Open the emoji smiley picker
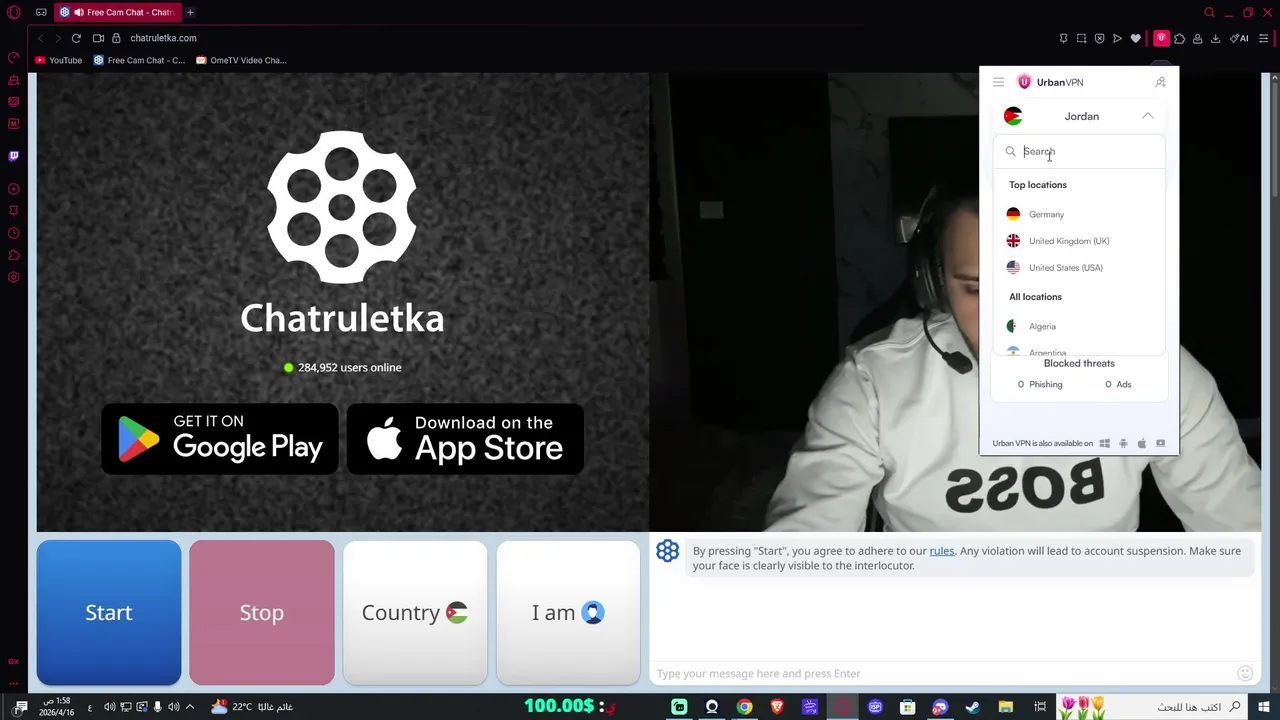1280x720 pixels. pyautogui.click(x=1245, y=673)
